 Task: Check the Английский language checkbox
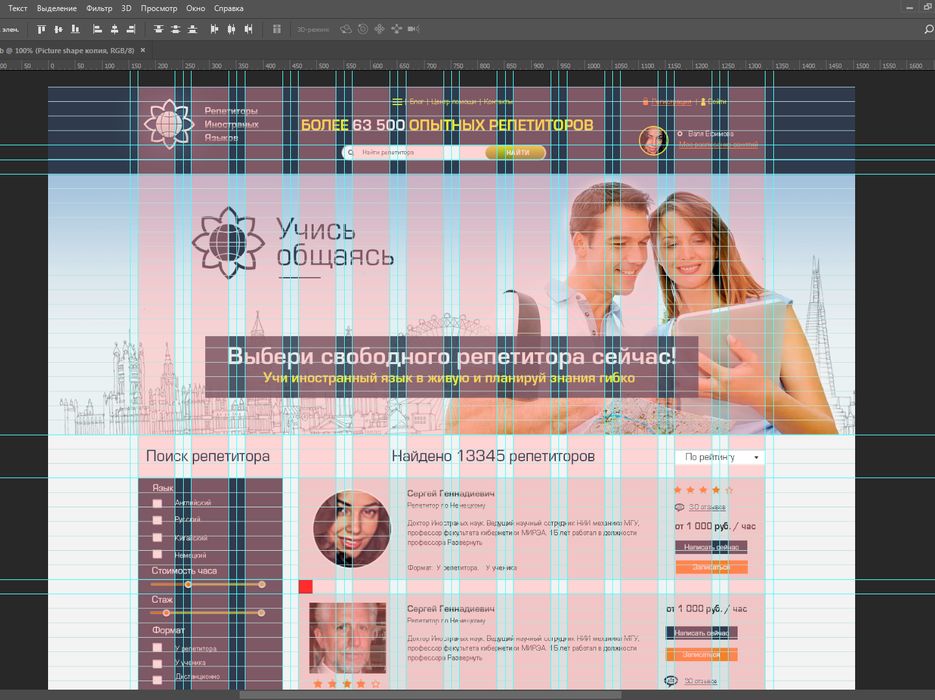[157, 503]
